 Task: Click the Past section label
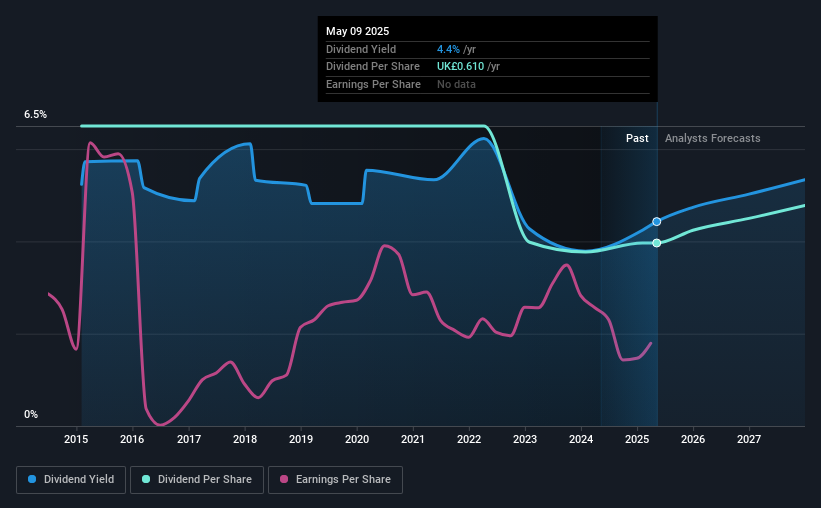[x=637, y=138]
